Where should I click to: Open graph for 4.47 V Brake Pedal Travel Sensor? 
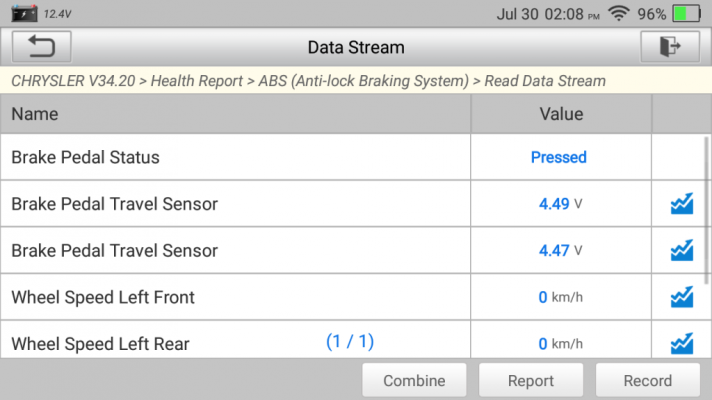click(682, 251)
